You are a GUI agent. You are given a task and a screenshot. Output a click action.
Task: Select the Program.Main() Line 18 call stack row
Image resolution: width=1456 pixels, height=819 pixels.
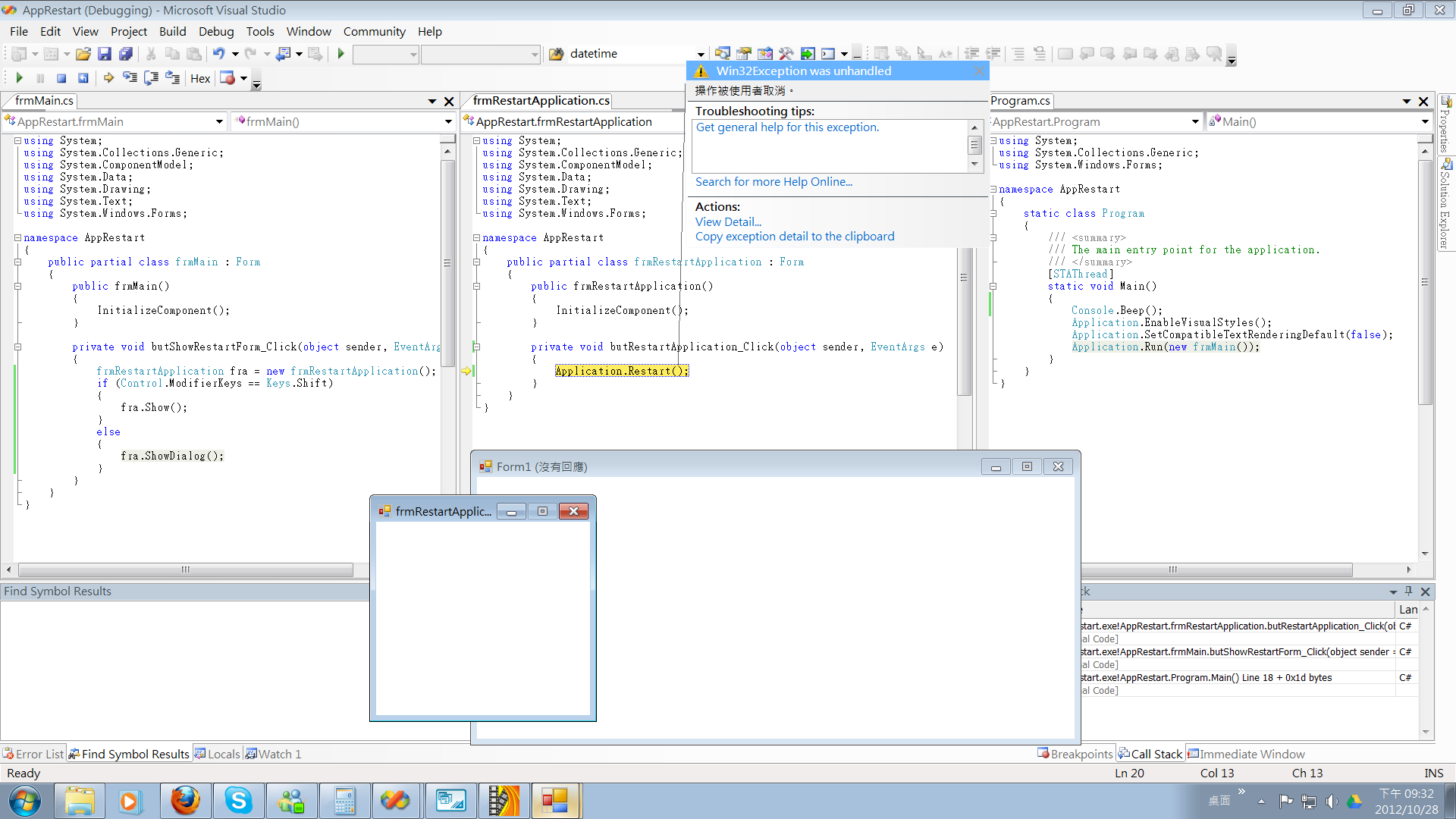click(1244, 678)
